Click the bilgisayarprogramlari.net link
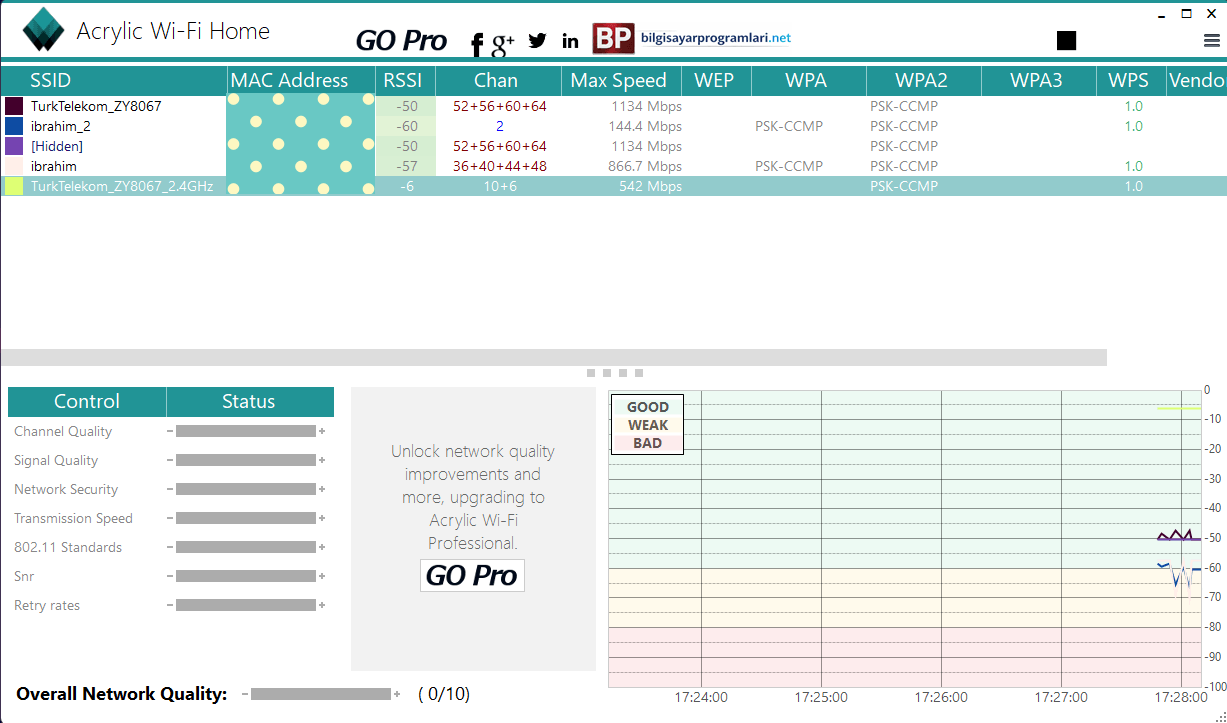The width and height of the screenshot is (1227, 723). [716, 38]
